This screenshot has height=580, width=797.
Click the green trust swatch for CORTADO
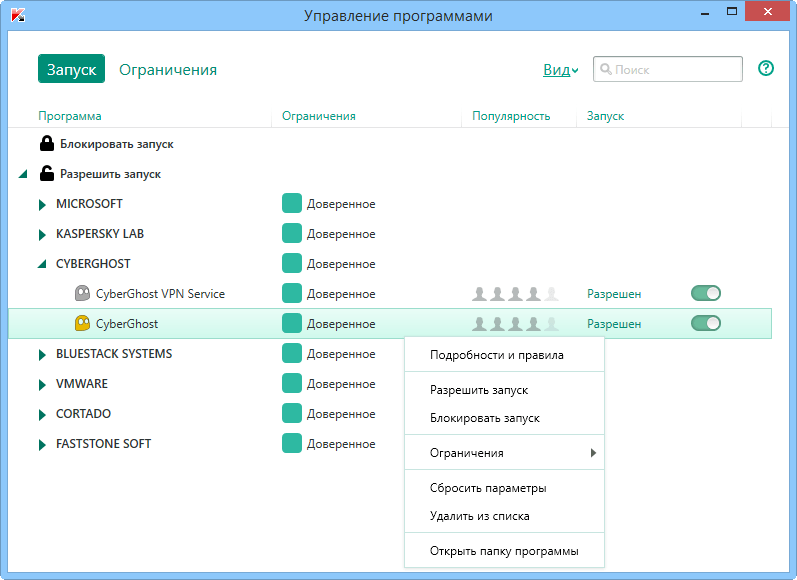pyautogui.click(x=292, y=413)
